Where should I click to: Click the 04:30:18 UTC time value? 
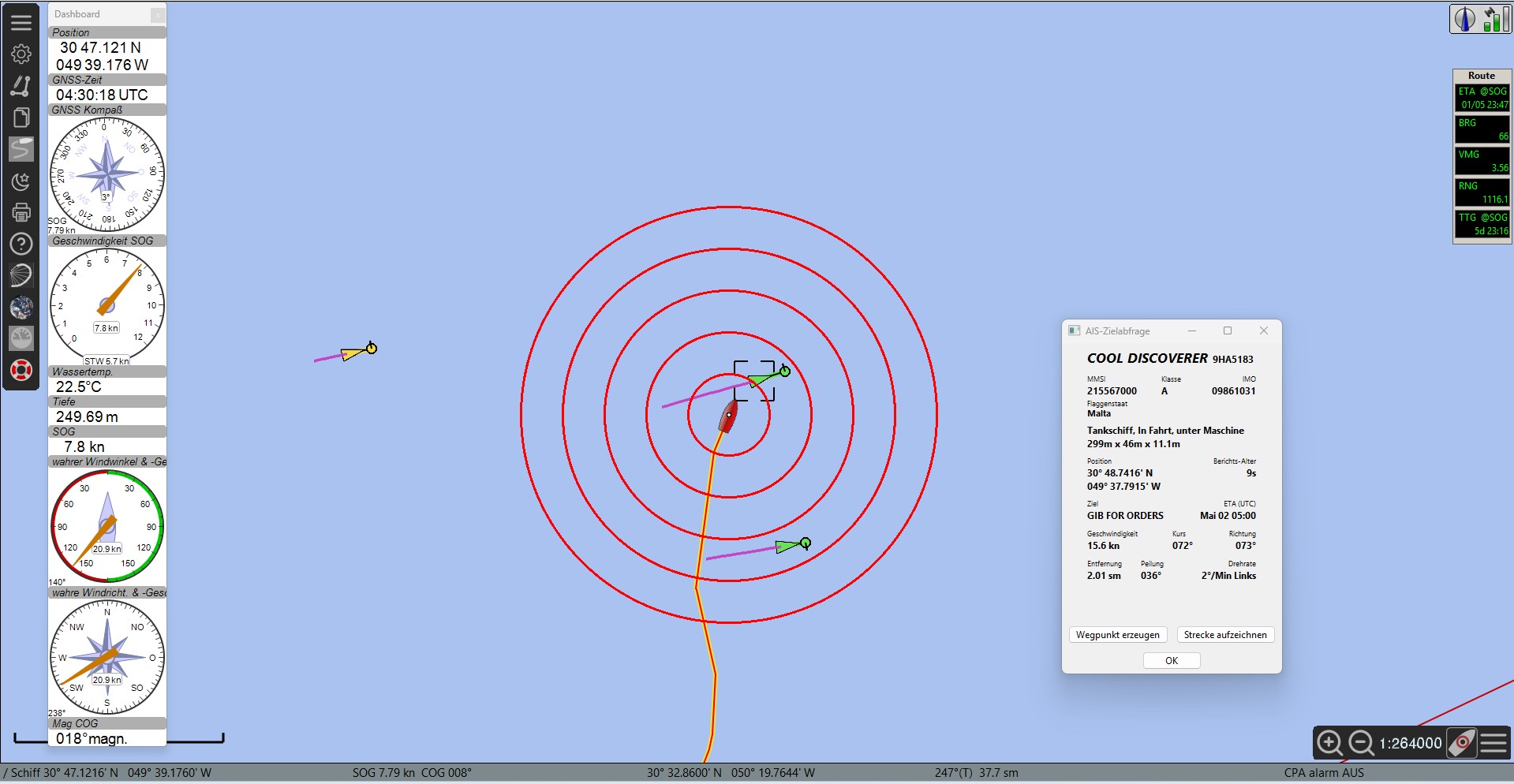point(102,95)
